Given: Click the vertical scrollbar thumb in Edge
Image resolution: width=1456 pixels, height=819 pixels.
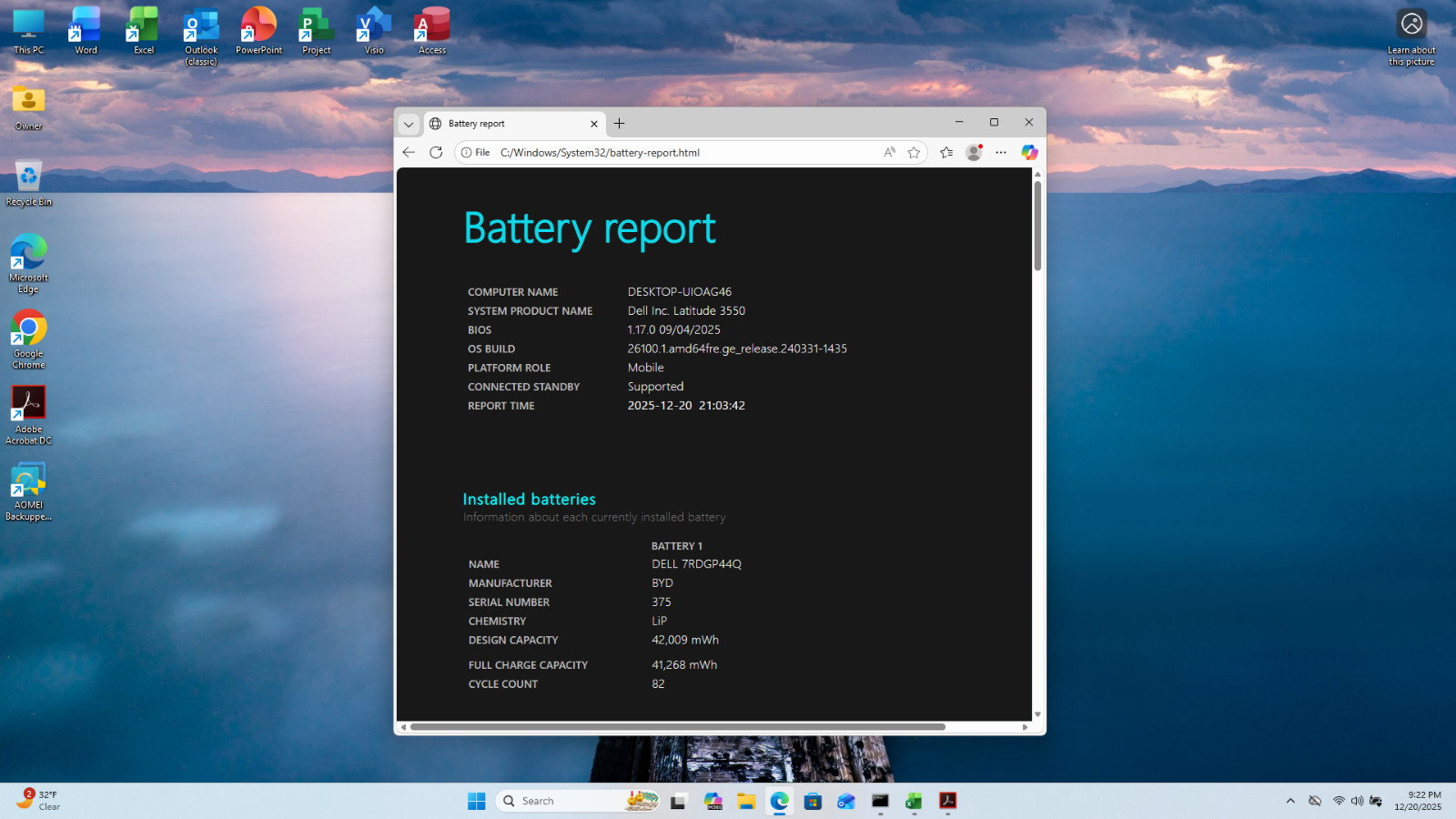Looking at the screenshot, I should [1037, 225].
